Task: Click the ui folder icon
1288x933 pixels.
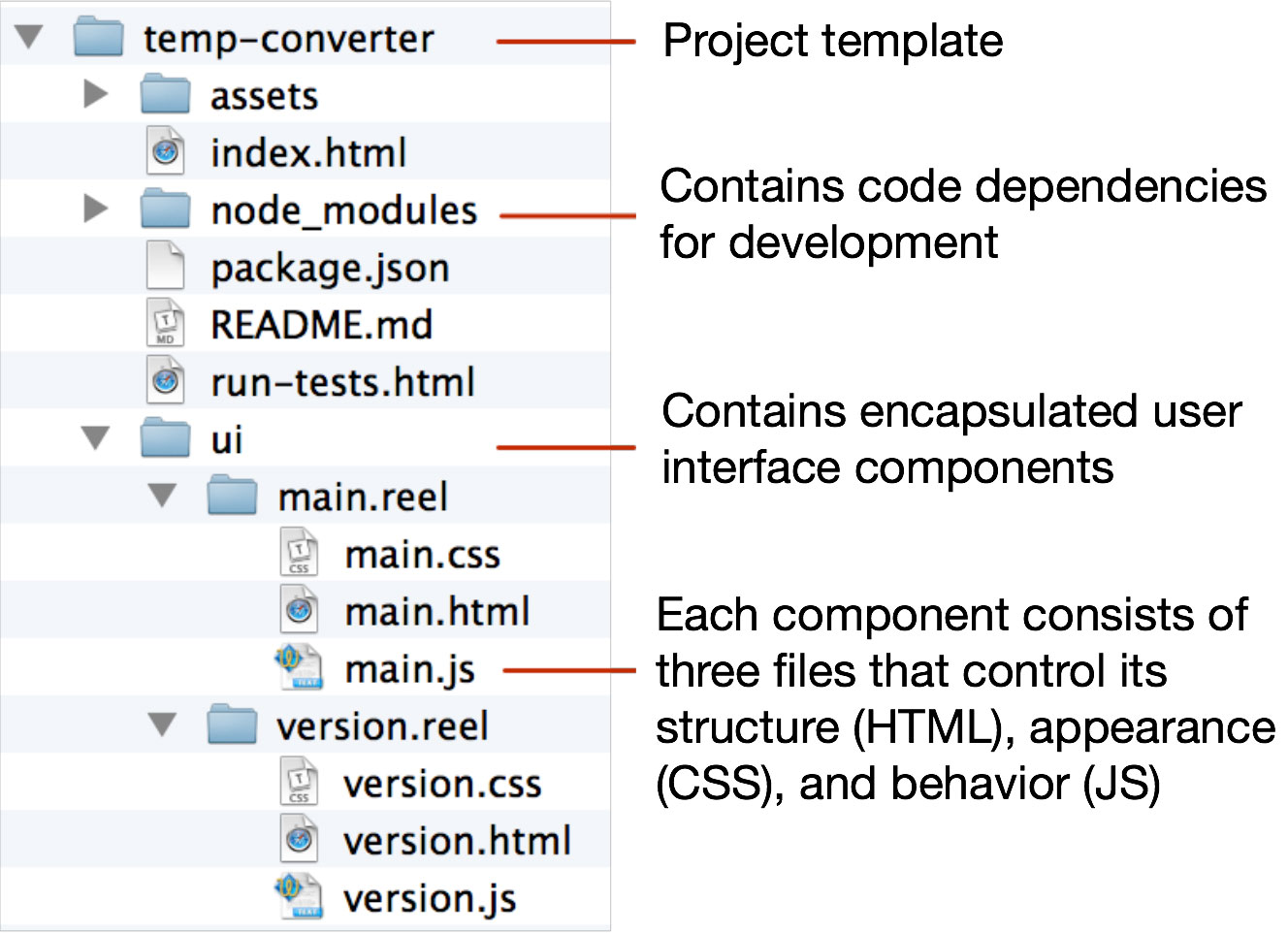Action: 165,438
